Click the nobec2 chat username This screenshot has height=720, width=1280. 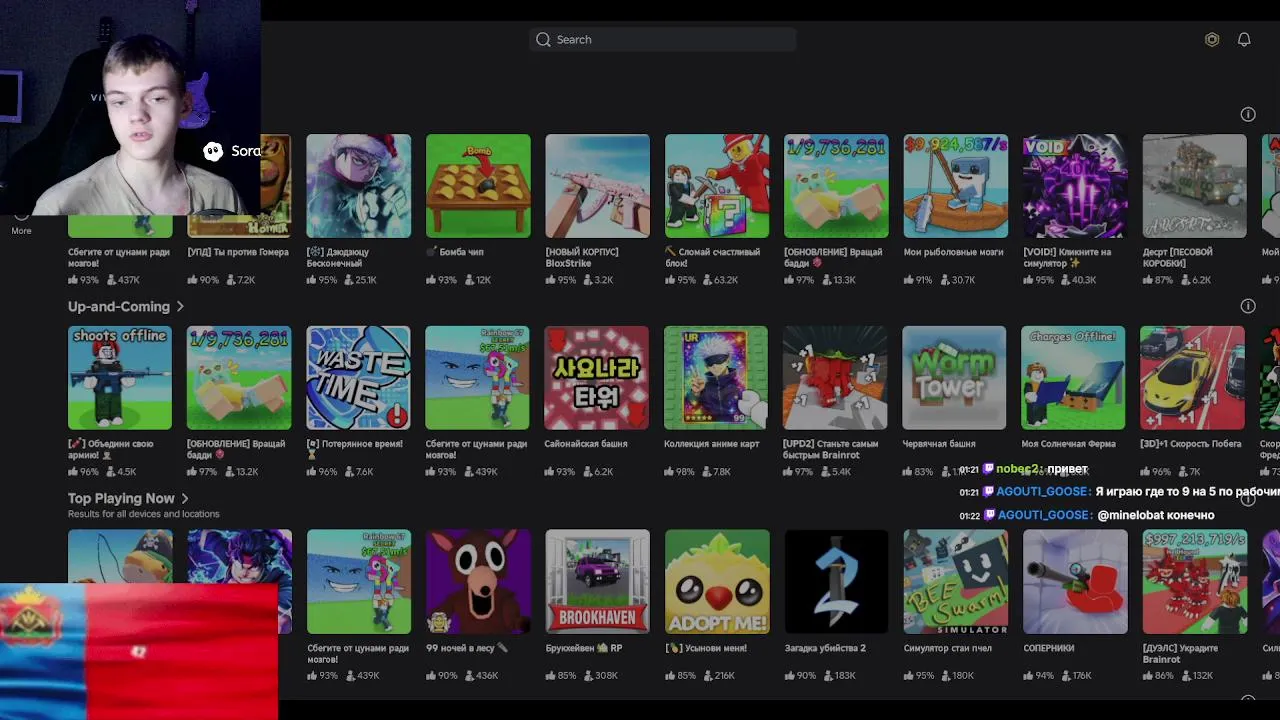click(1018, 469)
